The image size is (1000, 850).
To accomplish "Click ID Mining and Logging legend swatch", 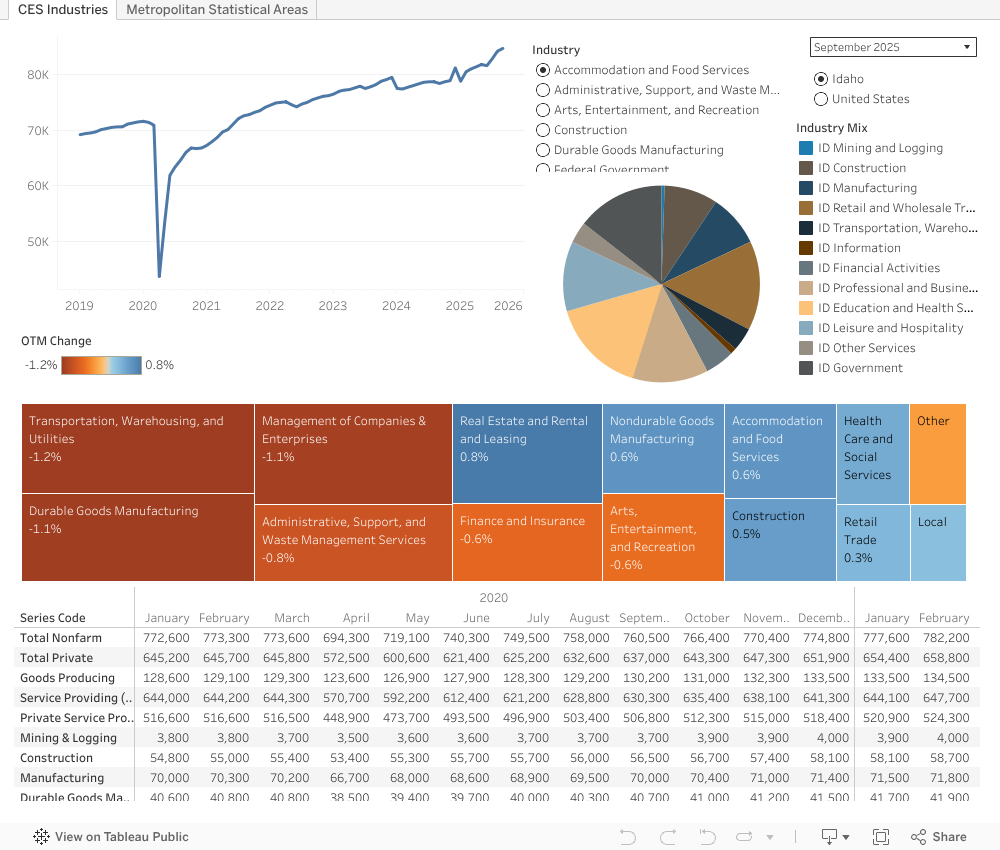I will [x=806, y=148].
